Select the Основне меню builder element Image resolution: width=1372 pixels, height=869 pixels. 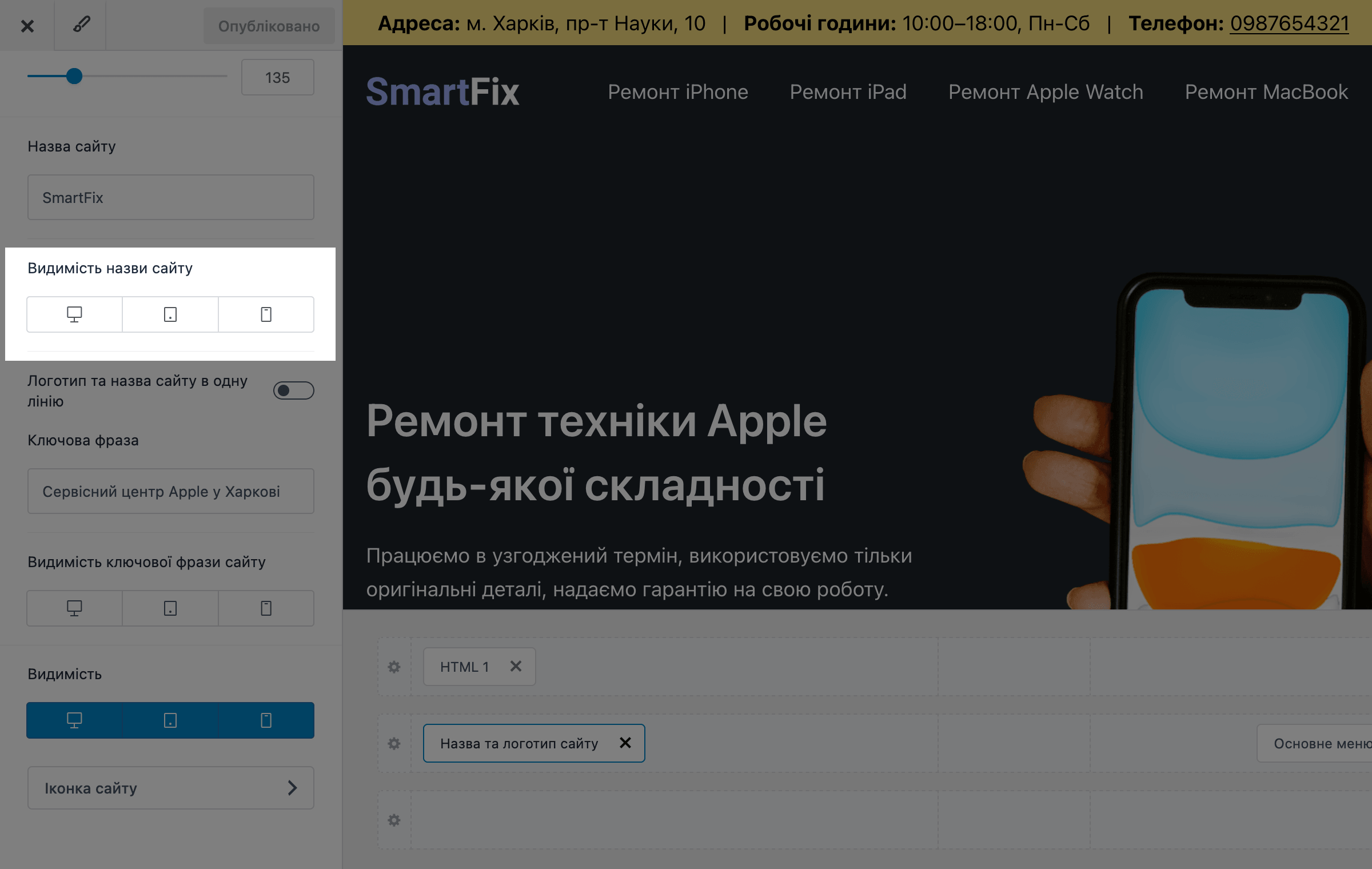1315,743
